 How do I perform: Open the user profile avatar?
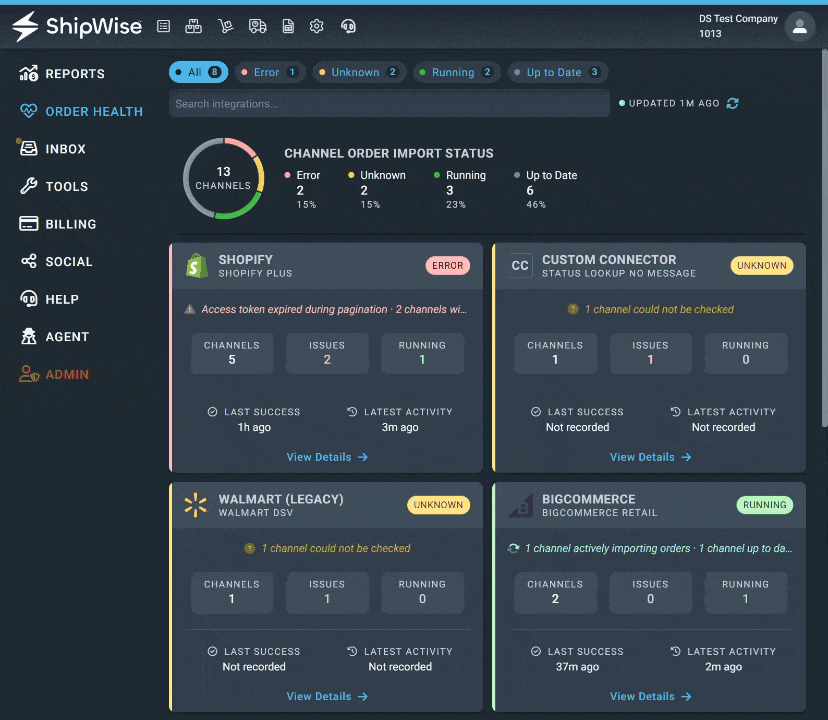click(799, 26)
